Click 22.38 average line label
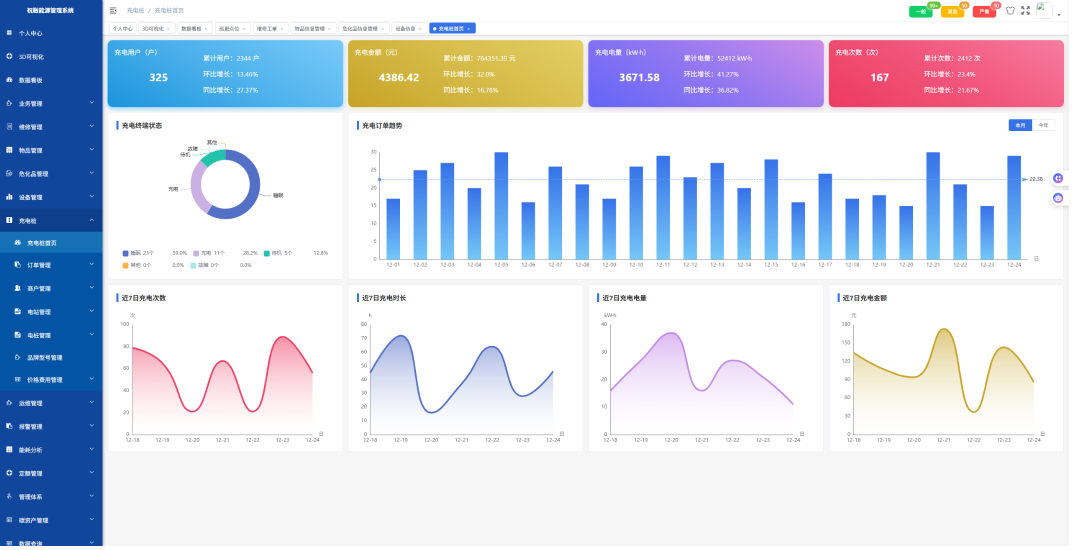Screen dimensions: 1080x550 pos(1036,179)
